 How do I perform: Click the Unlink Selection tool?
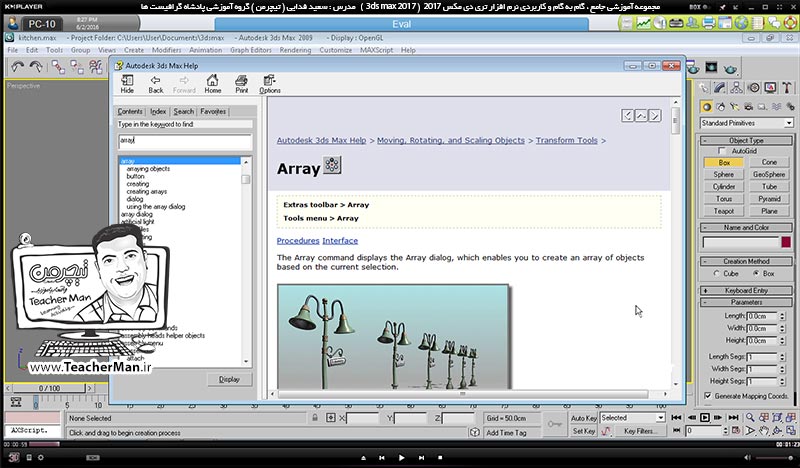click(x=77, y=67)
